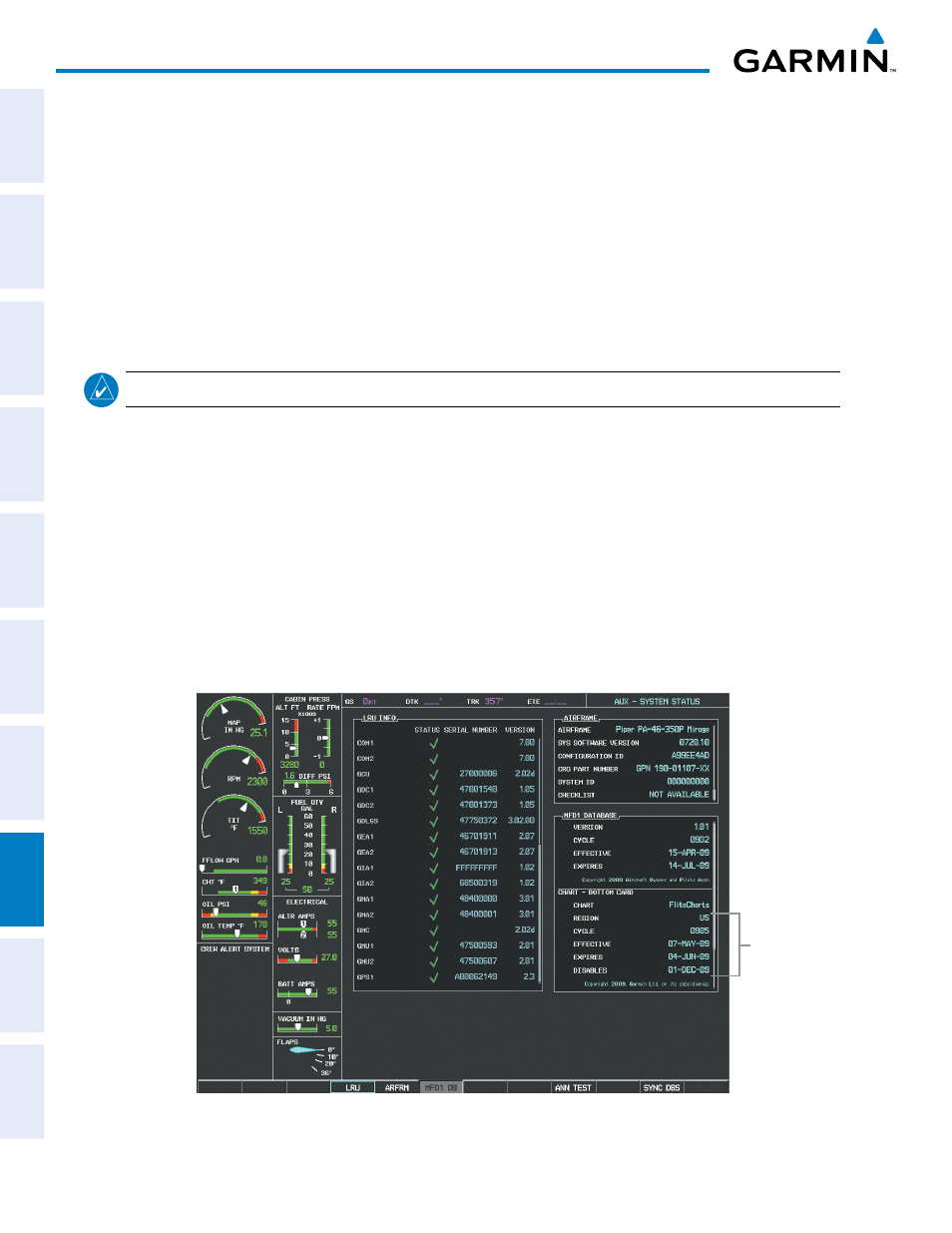This screenshot has width=952, height=1233.
Task: Click the GDL69 status checkmark
Action: pyautogui.click(x=434, y=821)
